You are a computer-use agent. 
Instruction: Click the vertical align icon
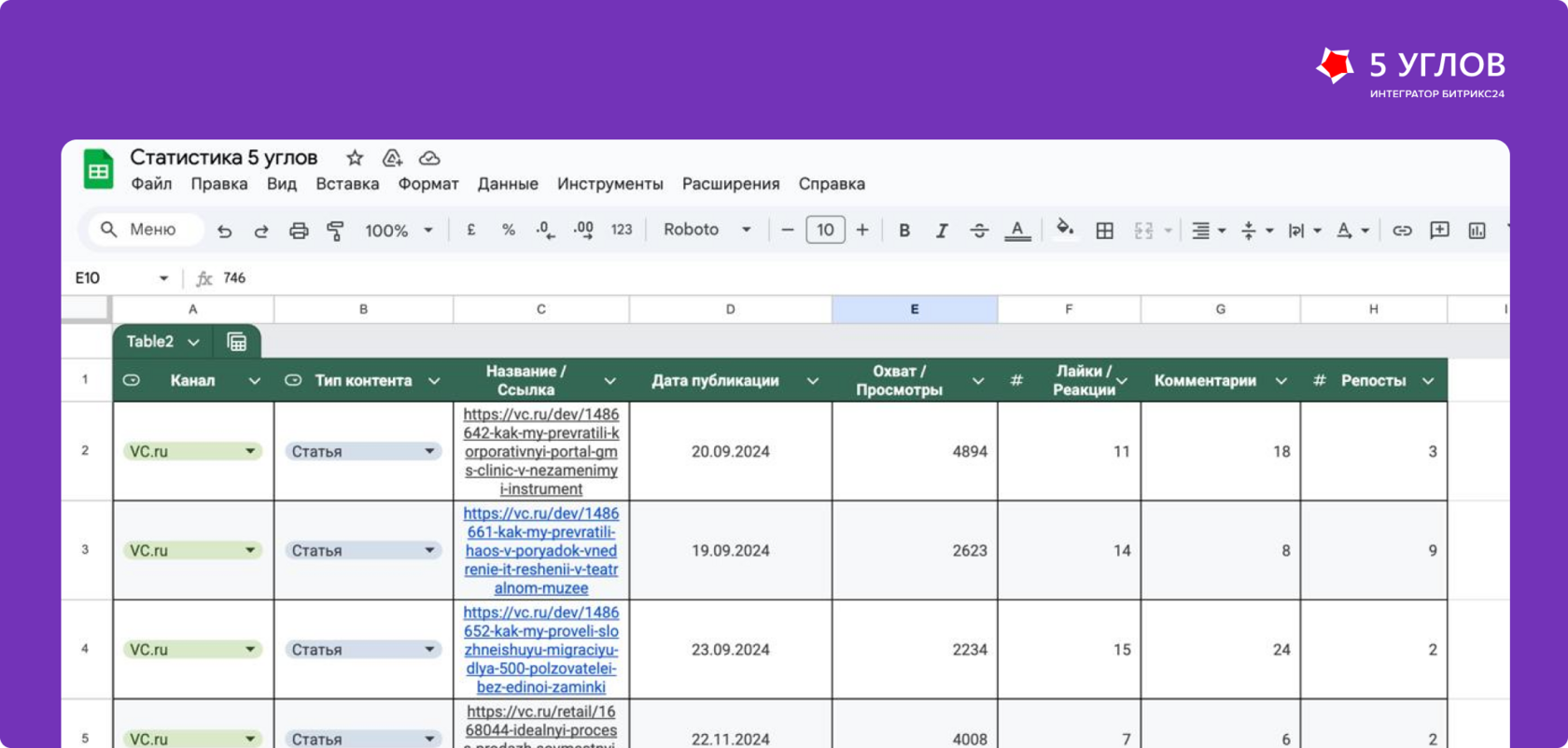(x=1249, y=230)
